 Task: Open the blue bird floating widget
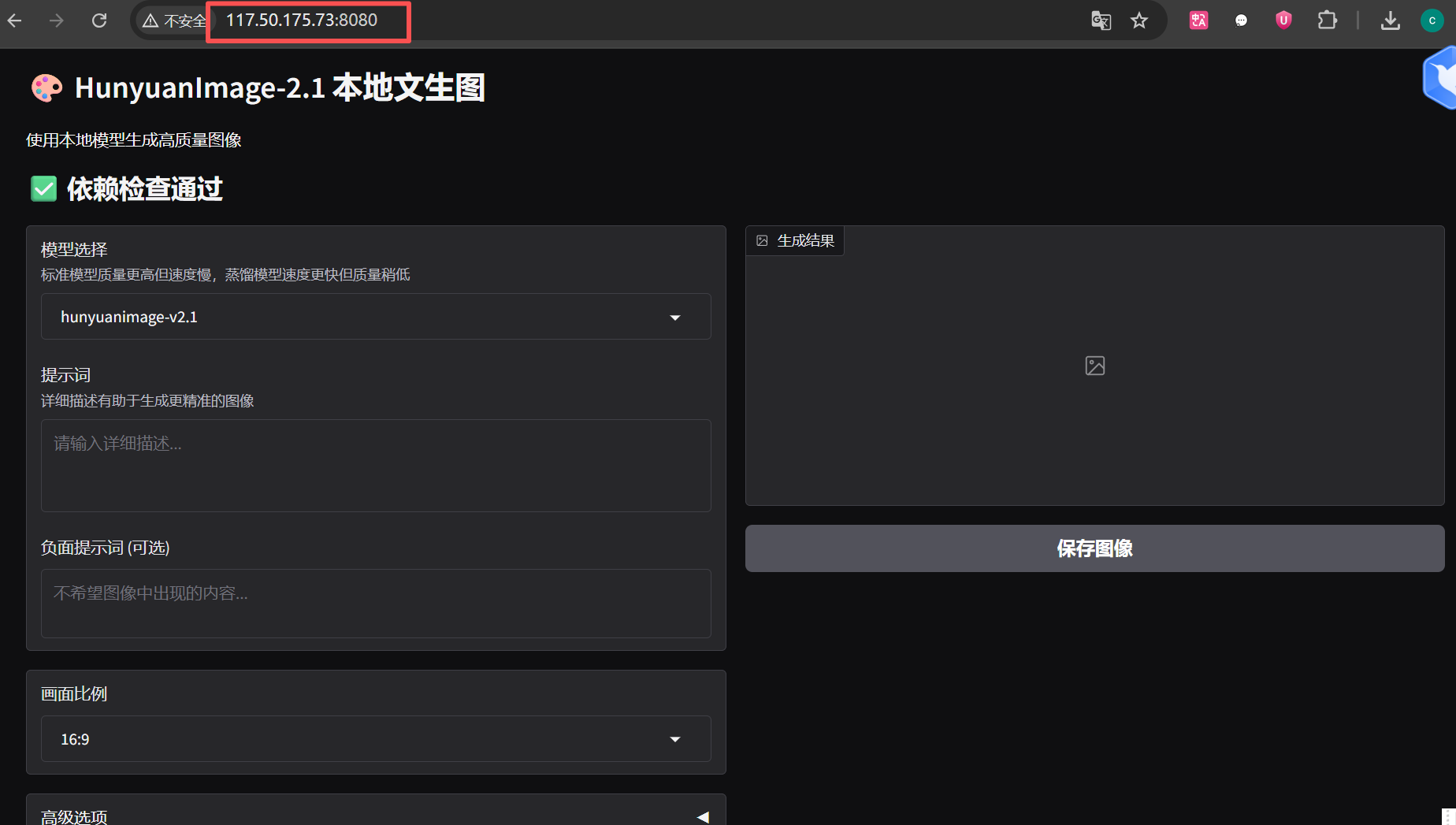tap(1440, 78)
